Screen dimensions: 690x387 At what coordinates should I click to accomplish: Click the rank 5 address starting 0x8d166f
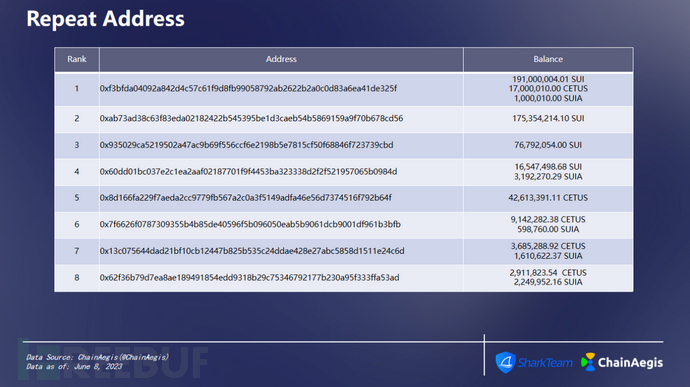click(x=246, y=198)
